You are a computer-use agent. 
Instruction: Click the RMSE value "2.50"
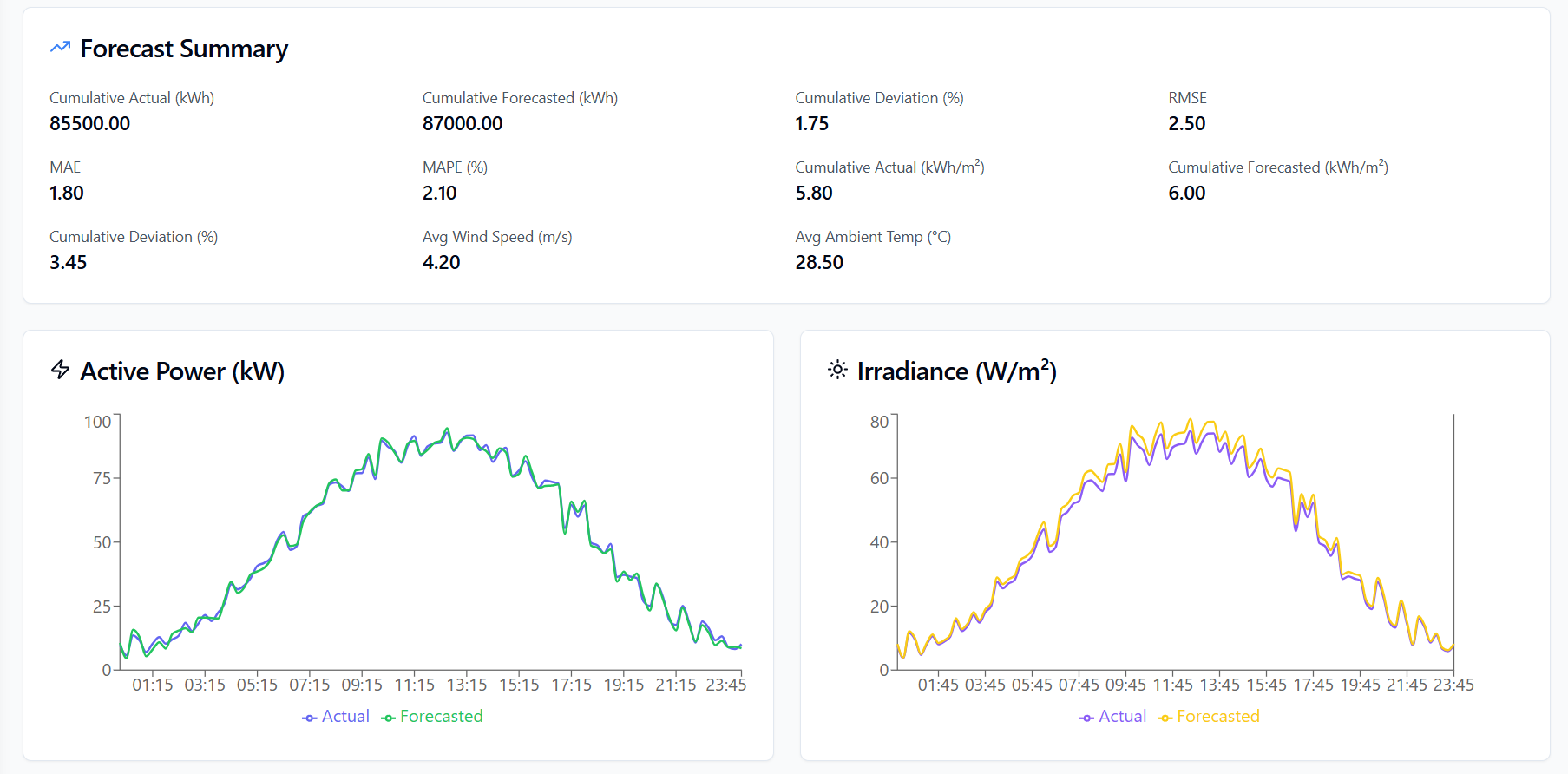pos(1187,123)
